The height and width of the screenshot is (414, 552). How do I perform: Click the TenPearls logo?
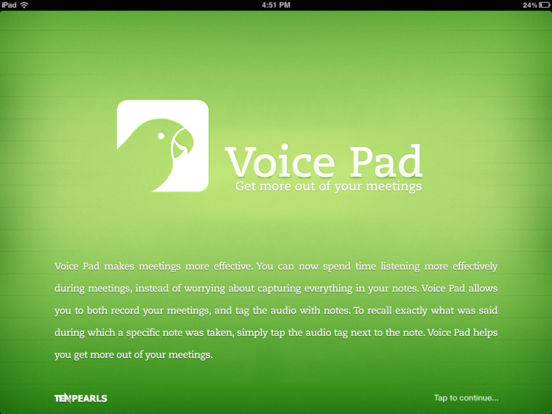pos(81,398)
